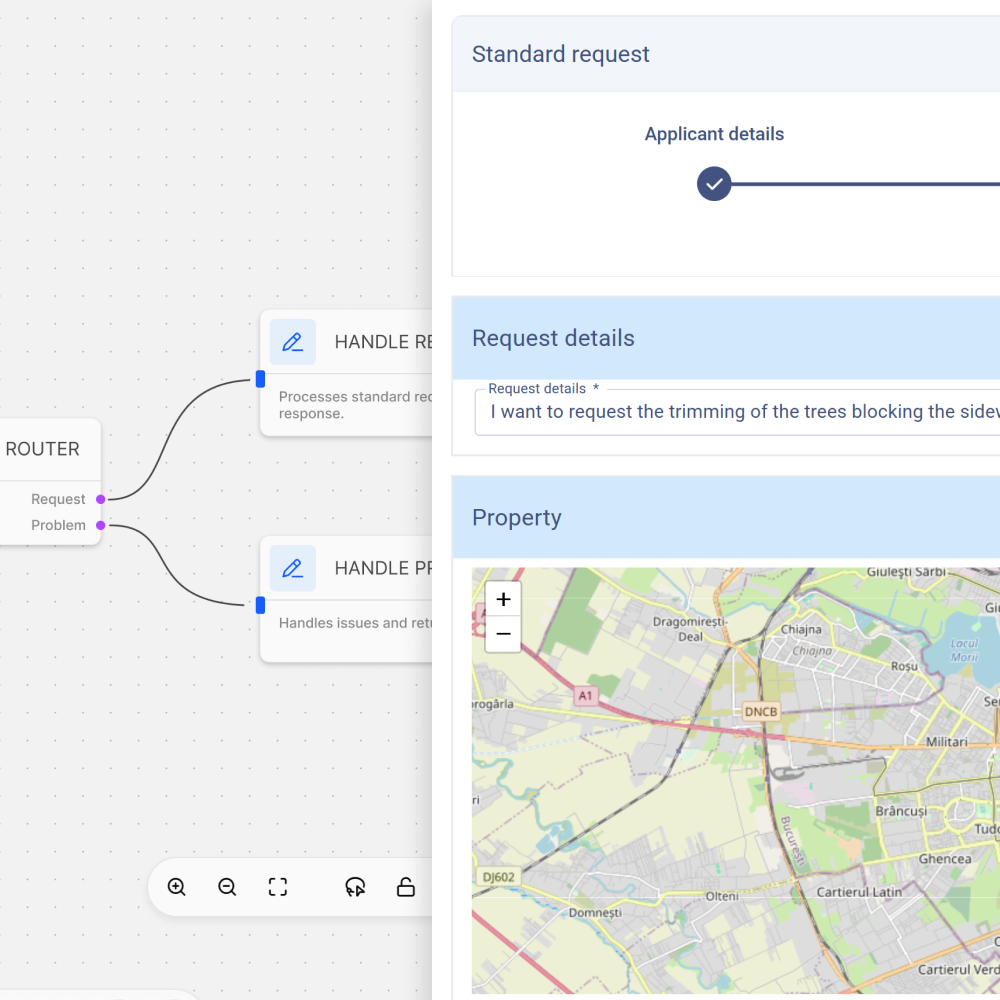
Task: Click the fit view frame icon
Action: point(278,887)
